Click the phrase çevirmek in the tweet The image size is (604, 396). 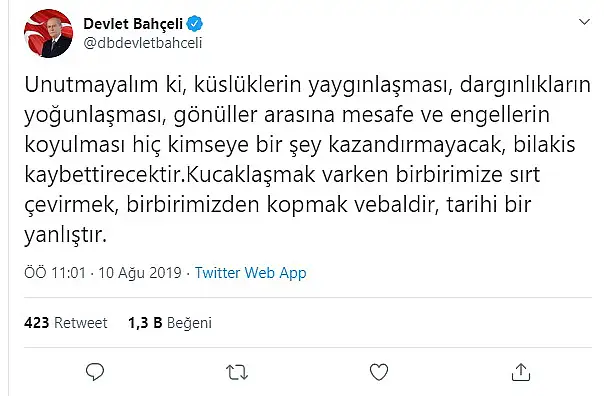[x=71, y=205]
